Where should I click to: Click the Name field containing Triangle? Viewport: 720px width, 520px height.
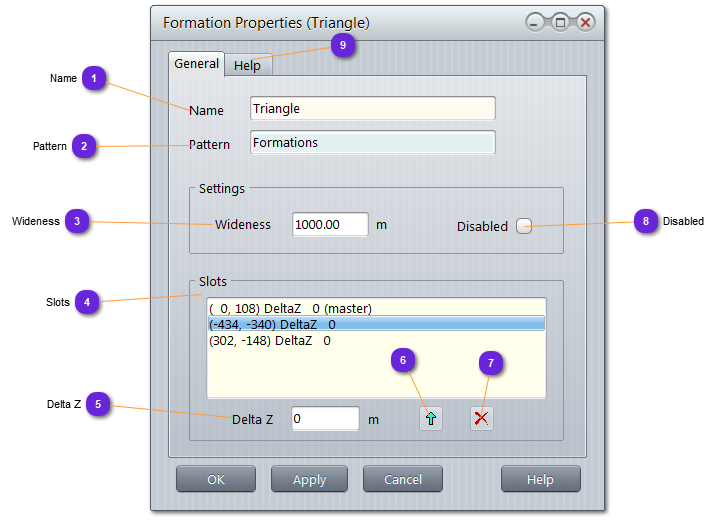click(x=372, y=109)
